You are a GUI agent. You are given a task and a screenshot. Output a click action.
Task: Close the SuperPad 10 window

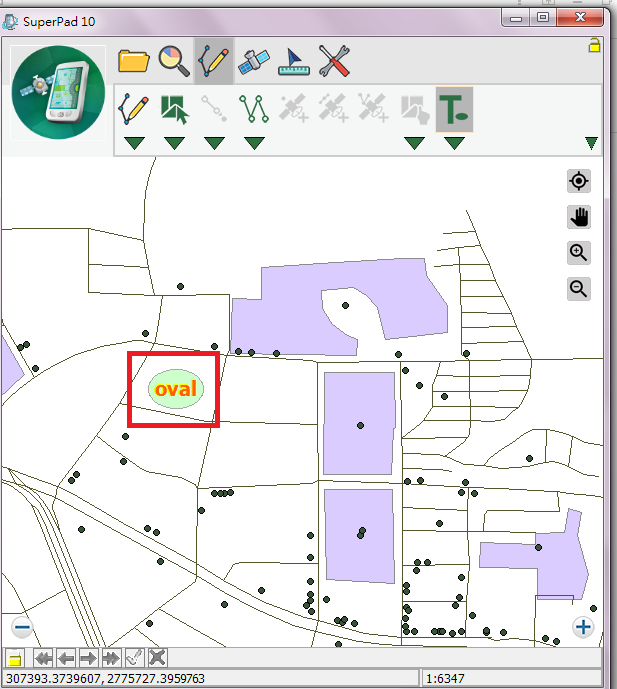pyautogui.click(x=580, y=18)
